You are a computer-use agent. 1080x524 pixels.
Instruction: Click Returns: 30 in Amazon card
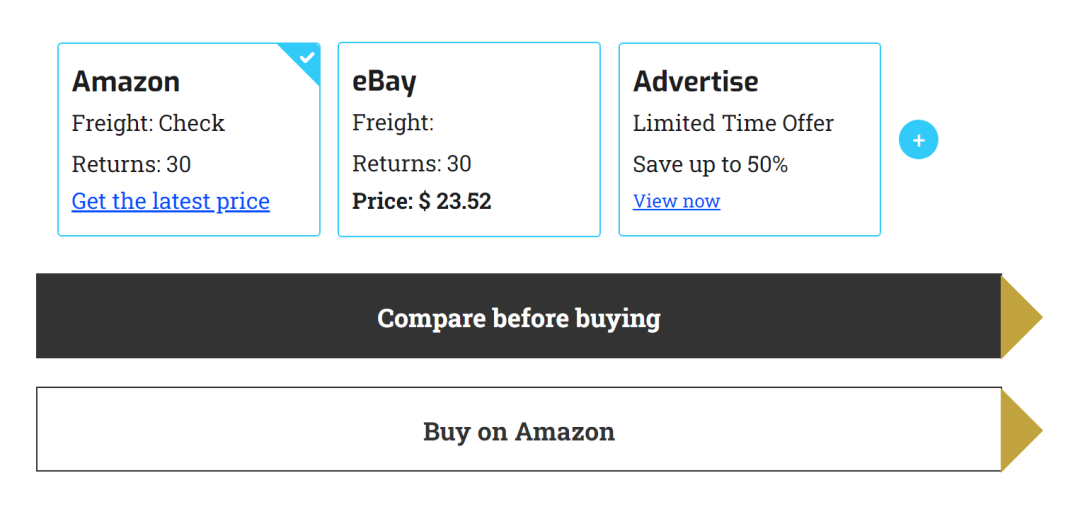[131, 164]
